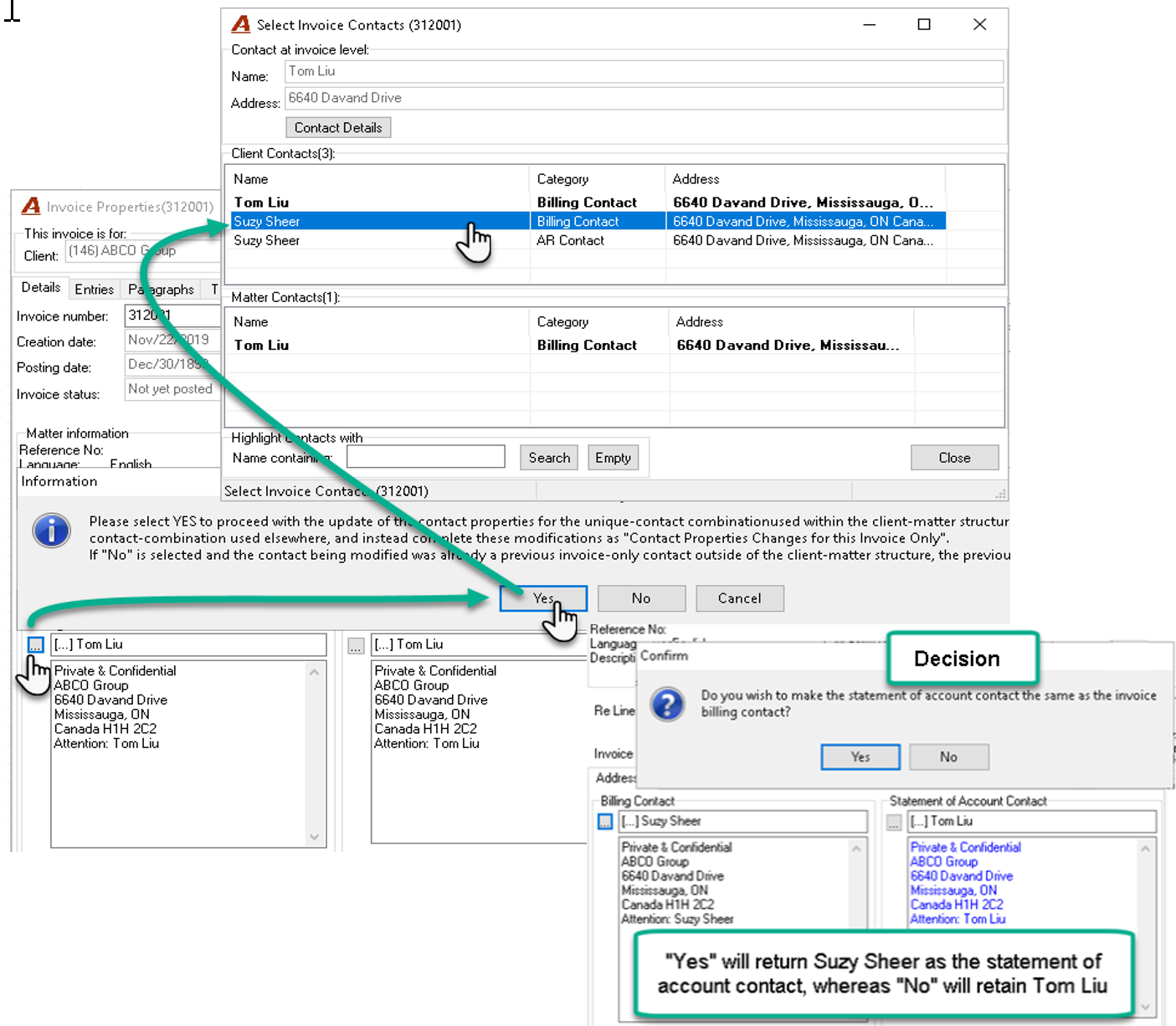Click No in the Confirm dialog

click(x=948, y=757)
